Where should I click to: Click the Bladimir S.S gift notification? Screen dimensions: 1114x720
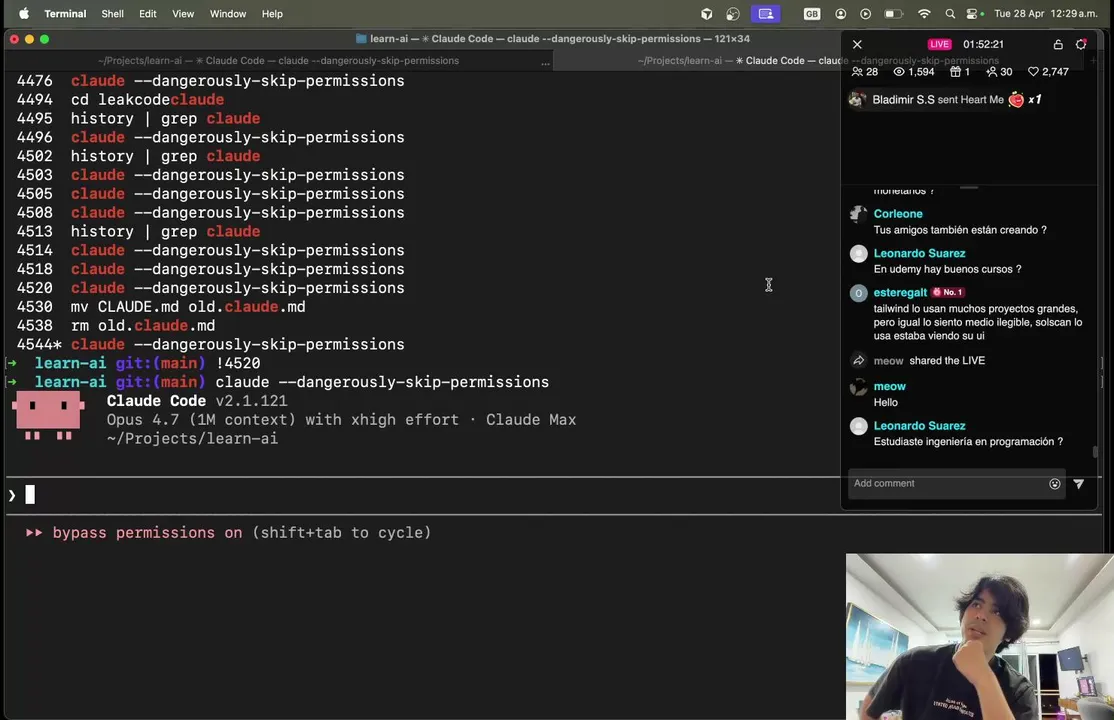tap(945, 100)
